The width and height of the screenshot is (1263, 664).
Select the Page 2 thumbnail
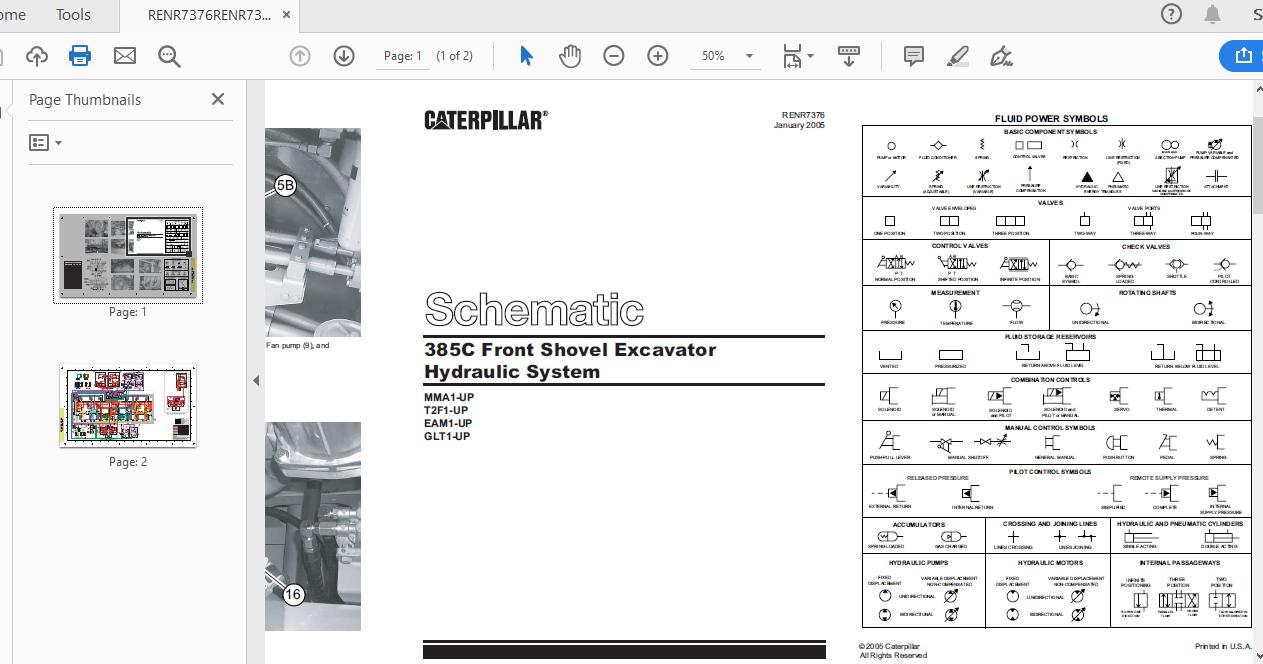(x=128, y=406)
